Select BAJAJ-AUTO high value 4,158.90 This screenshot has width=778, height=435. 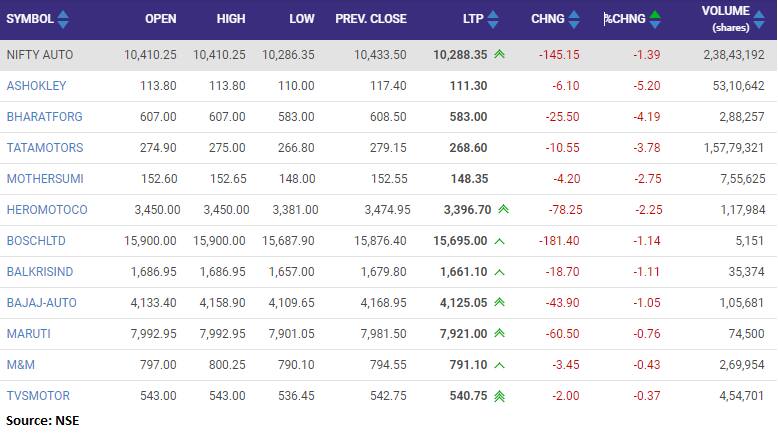(x=222, y=303)
